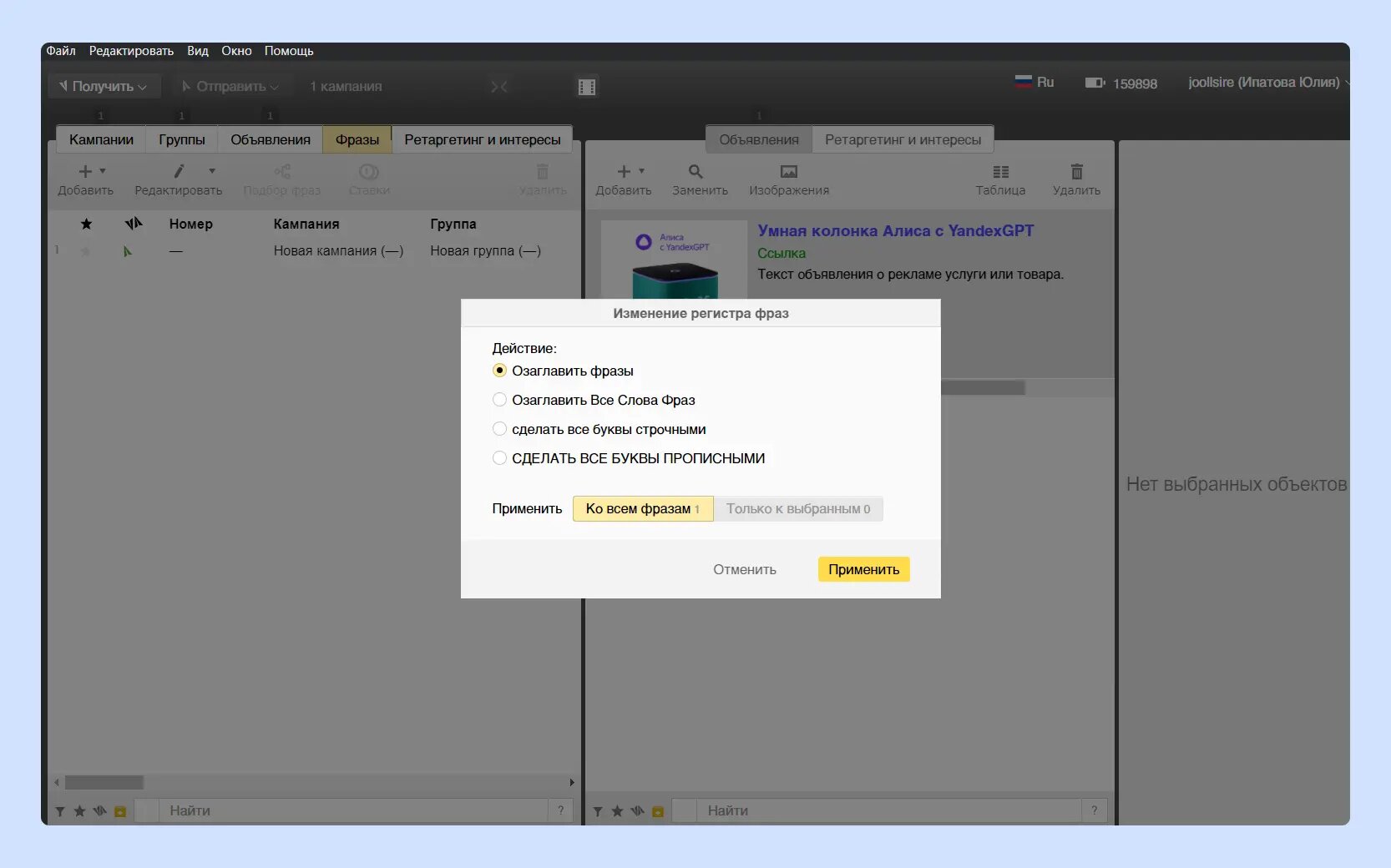Click the 'Найти' search field in left panel

(355, 810)
